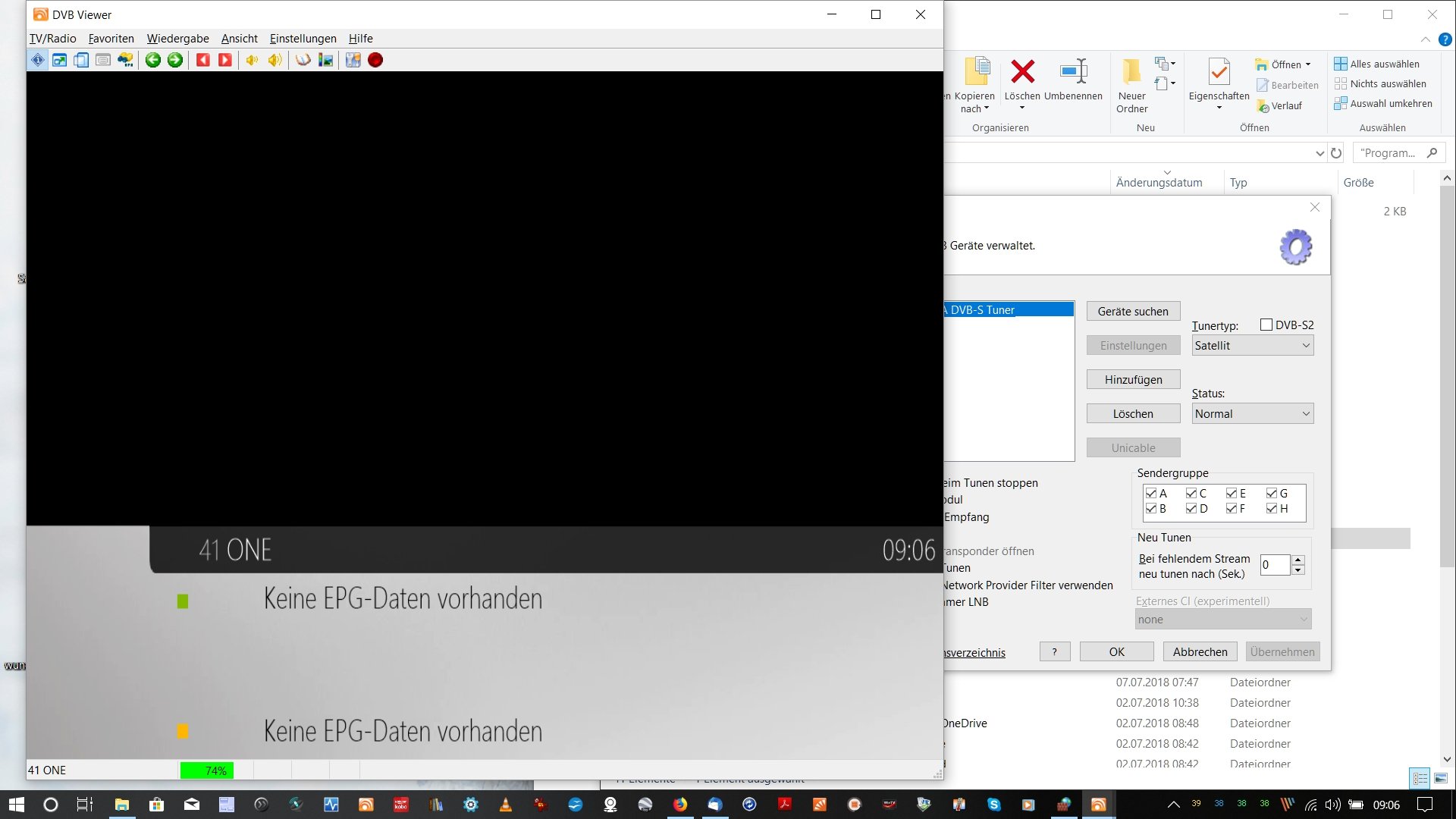This screenshot has height=819, width=1456.
Task: Open the Tunertyp Satellit dropdown
Action: click(x=1252, y=346)
